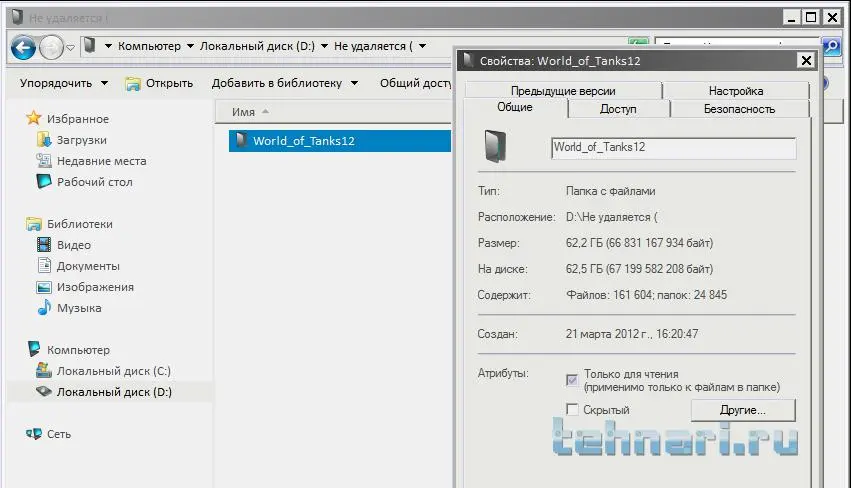Click the film icon beside Видео
Image resolution: width=851 pixels, height=488 pixels.
pyautogui.click(x=44, y=244)
